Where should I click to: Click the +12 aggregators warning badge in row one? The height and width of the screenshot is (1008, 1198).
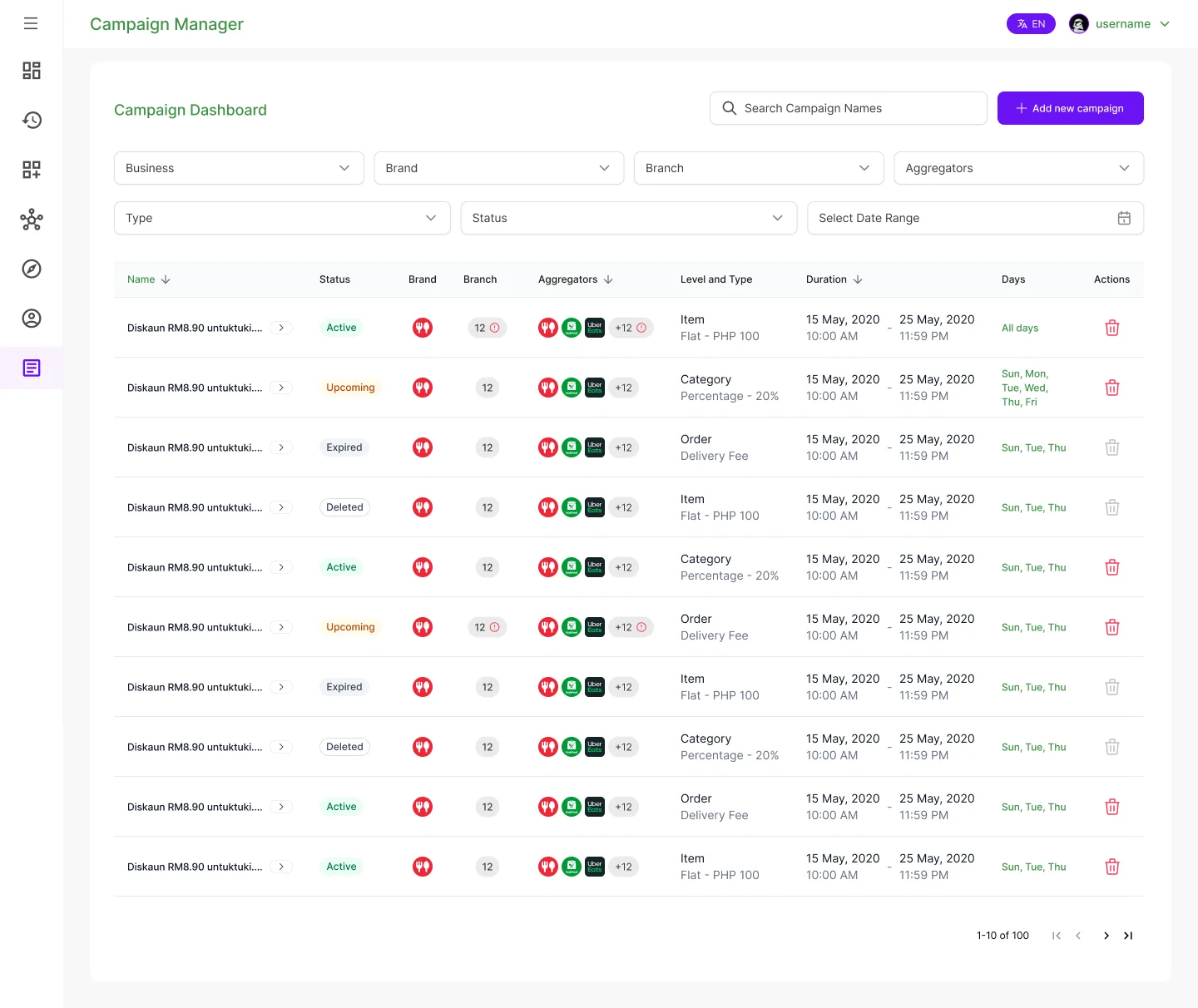[631, 328]
